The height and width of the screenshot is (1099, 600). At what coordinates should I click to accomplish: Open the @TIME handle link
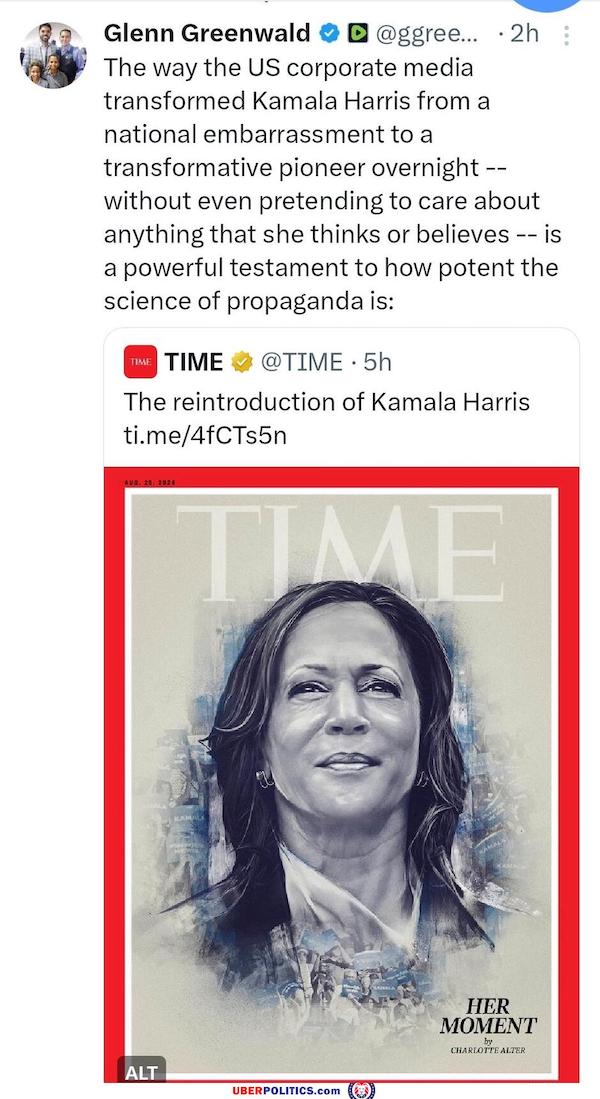click(300, 361)
